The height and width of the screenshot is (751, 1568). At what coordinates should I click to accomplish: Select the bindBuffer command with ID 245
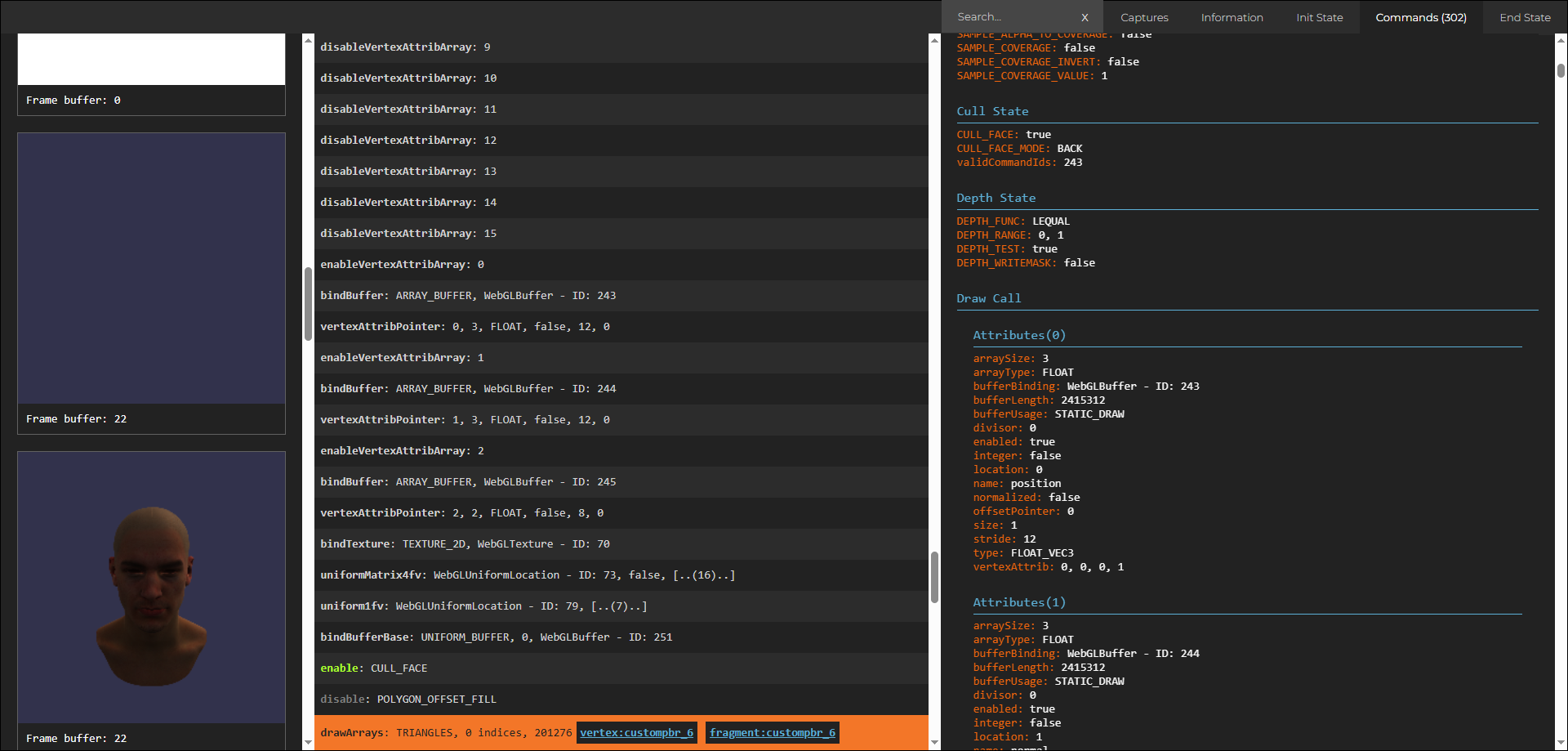click(621, 482)
